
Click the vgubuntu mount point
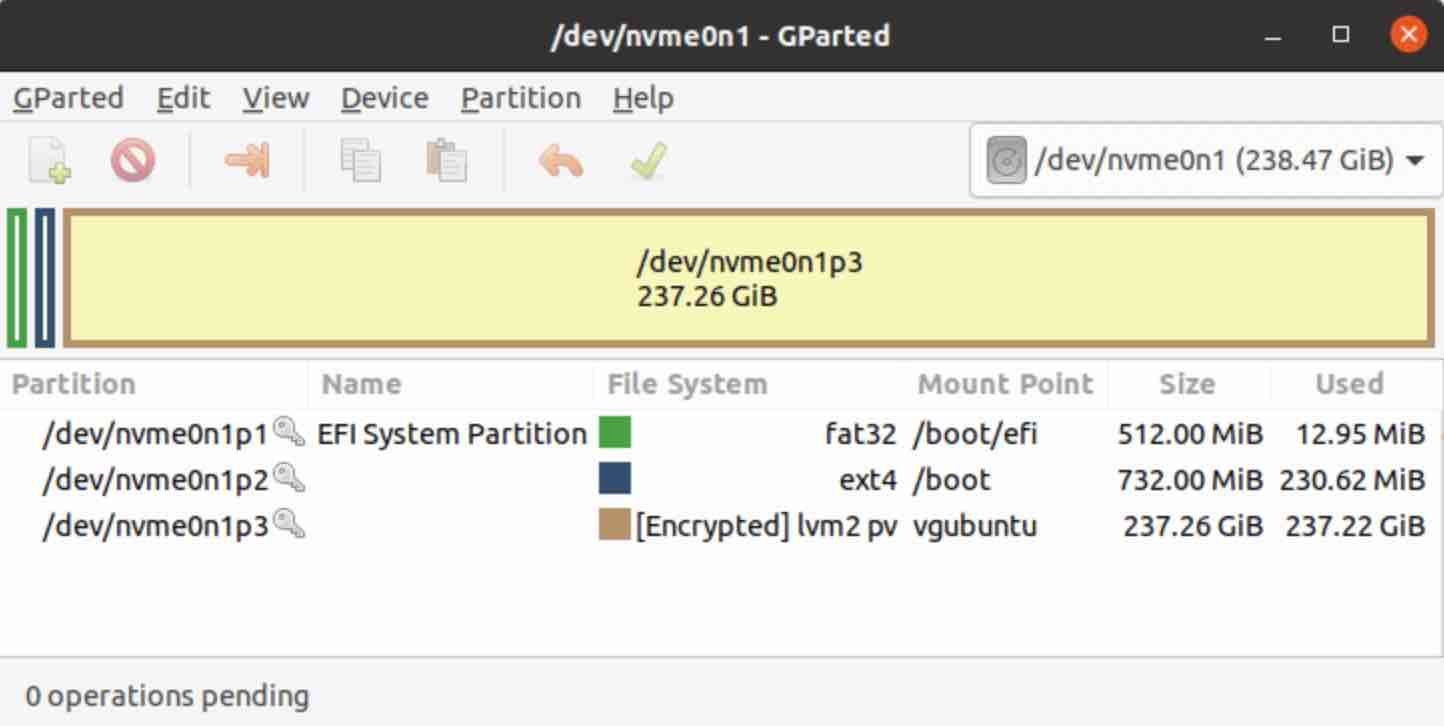[974, 526]
